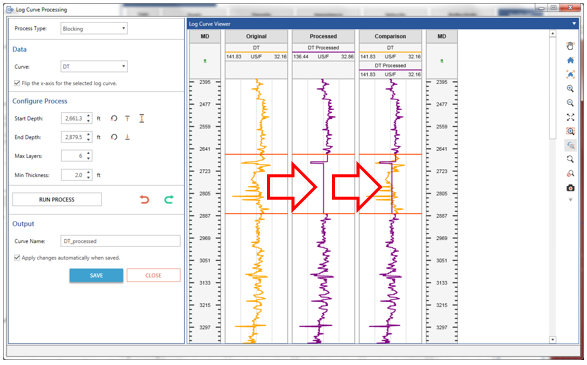The width and height of the screenshot is (587, 365).
Task: Click the upper orange depth marker line in the Original track
Action: (x=256, y=154)
